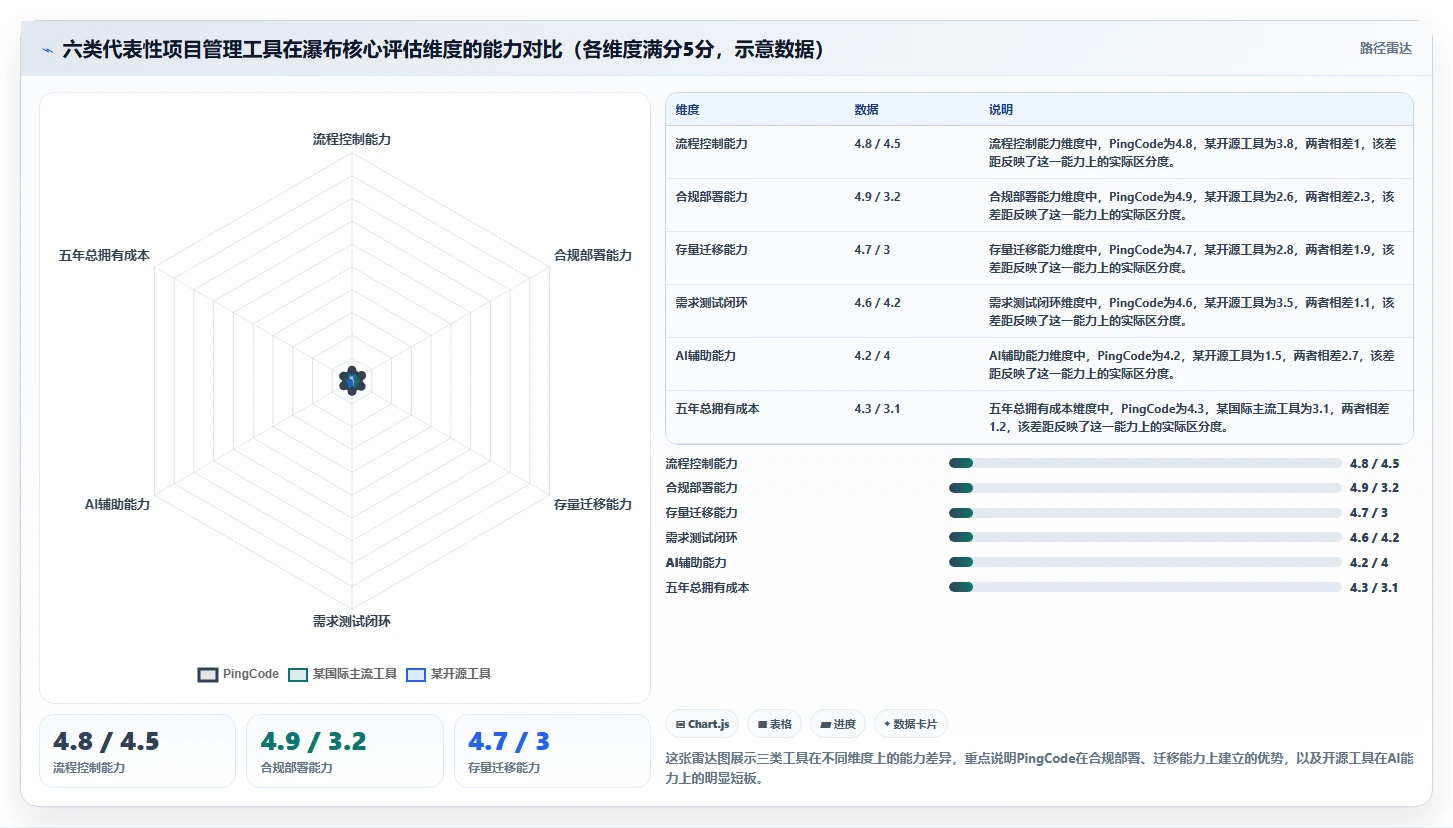This screenshot has height=828, width=1453.
Task: Open the 4.7 / 3 存量迁移能力 data card
Action: (x=552, y=751)
